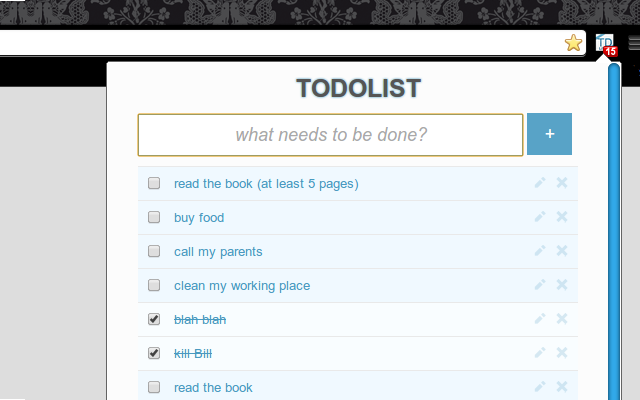Click the blue vertical scrollbar of the popup
This screenshot has width=640, height=400.
[x=614, y=232]
